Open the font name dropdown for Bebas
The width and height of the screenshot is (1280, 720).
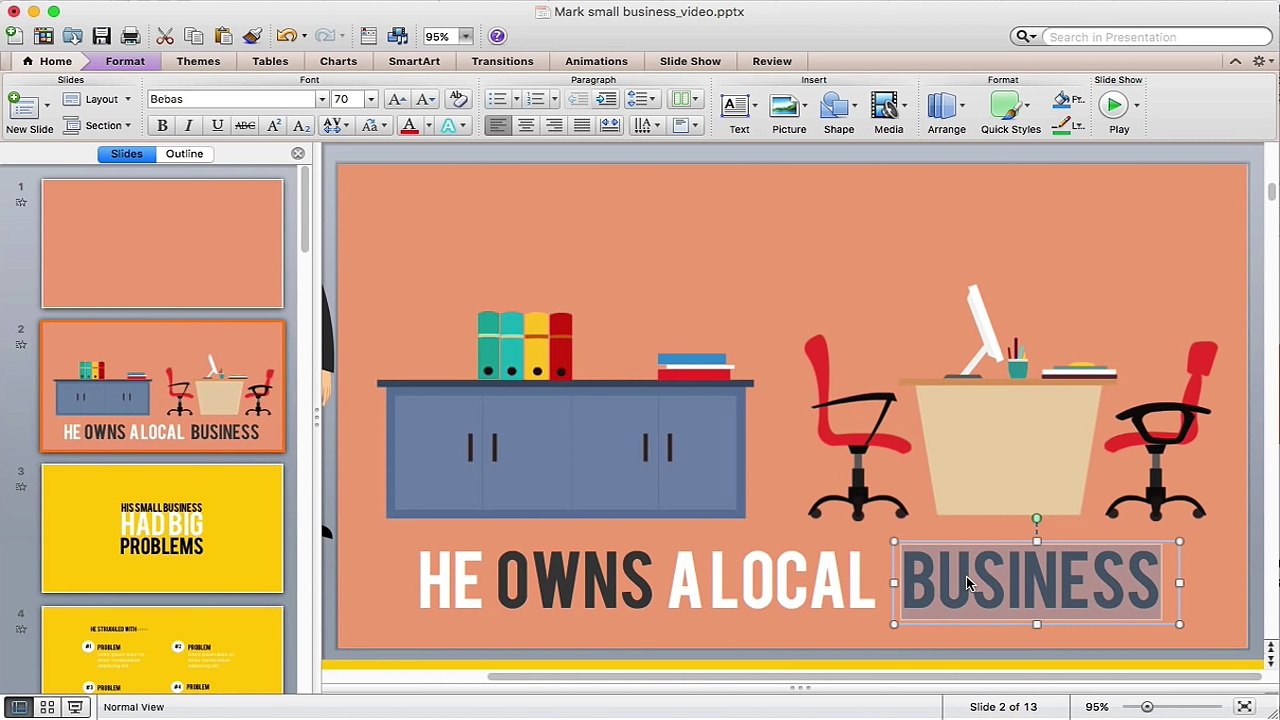tap(322, 100)
